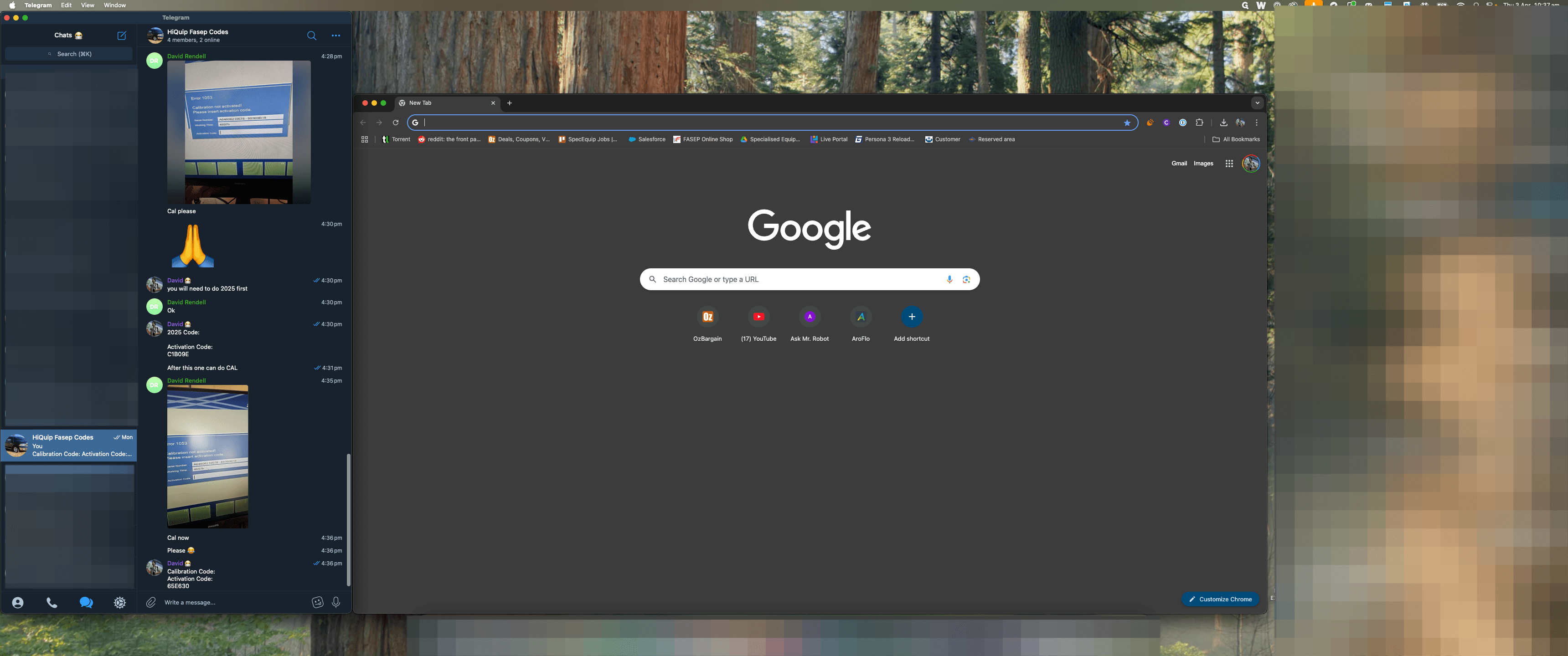The width and height of the screenshot is (1568, 656).
Task: Open the Chrome extensions puzzle icon
Action: (x=1199, y=122)
